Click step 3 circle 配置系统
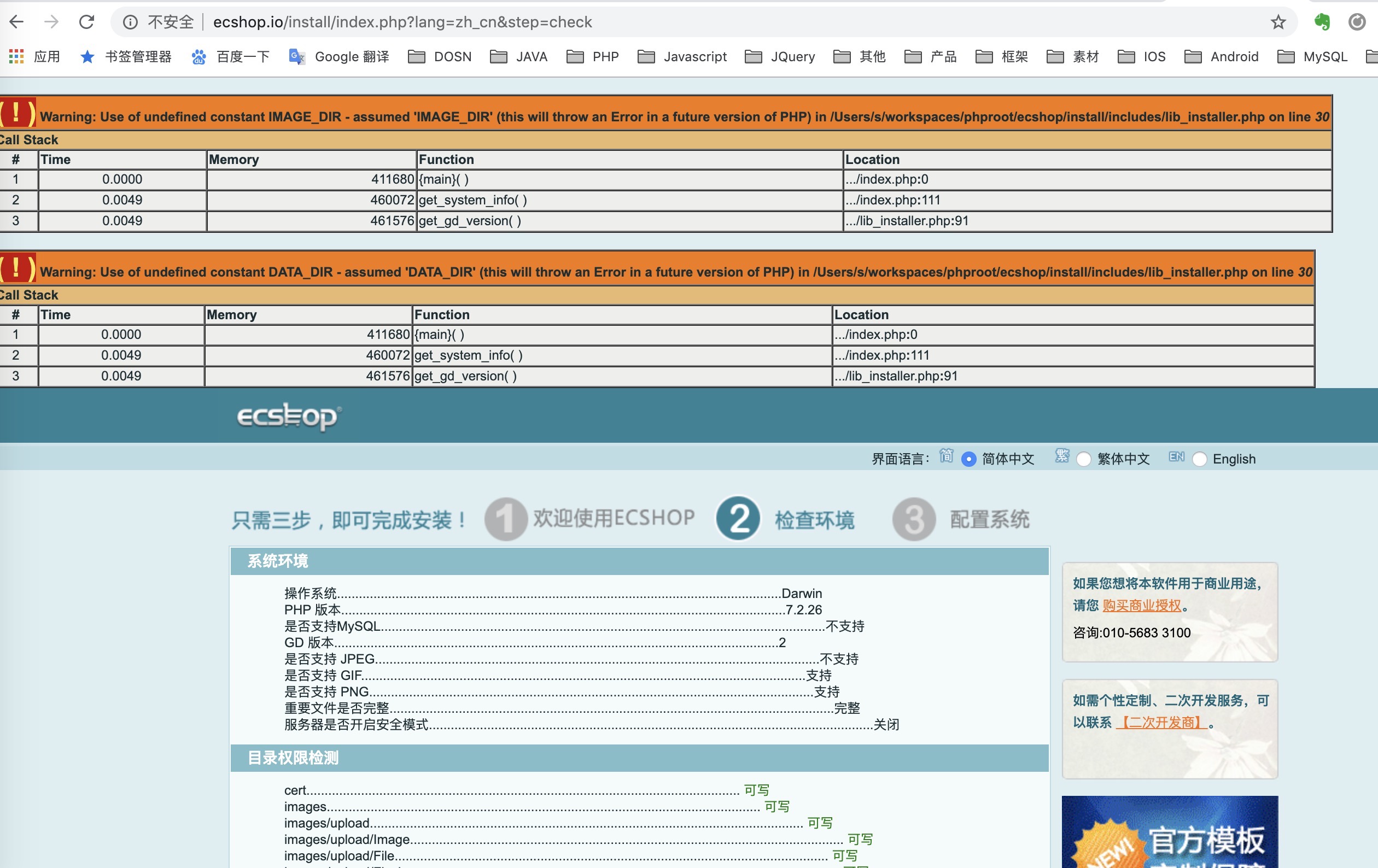 click(x=914, y=519)
